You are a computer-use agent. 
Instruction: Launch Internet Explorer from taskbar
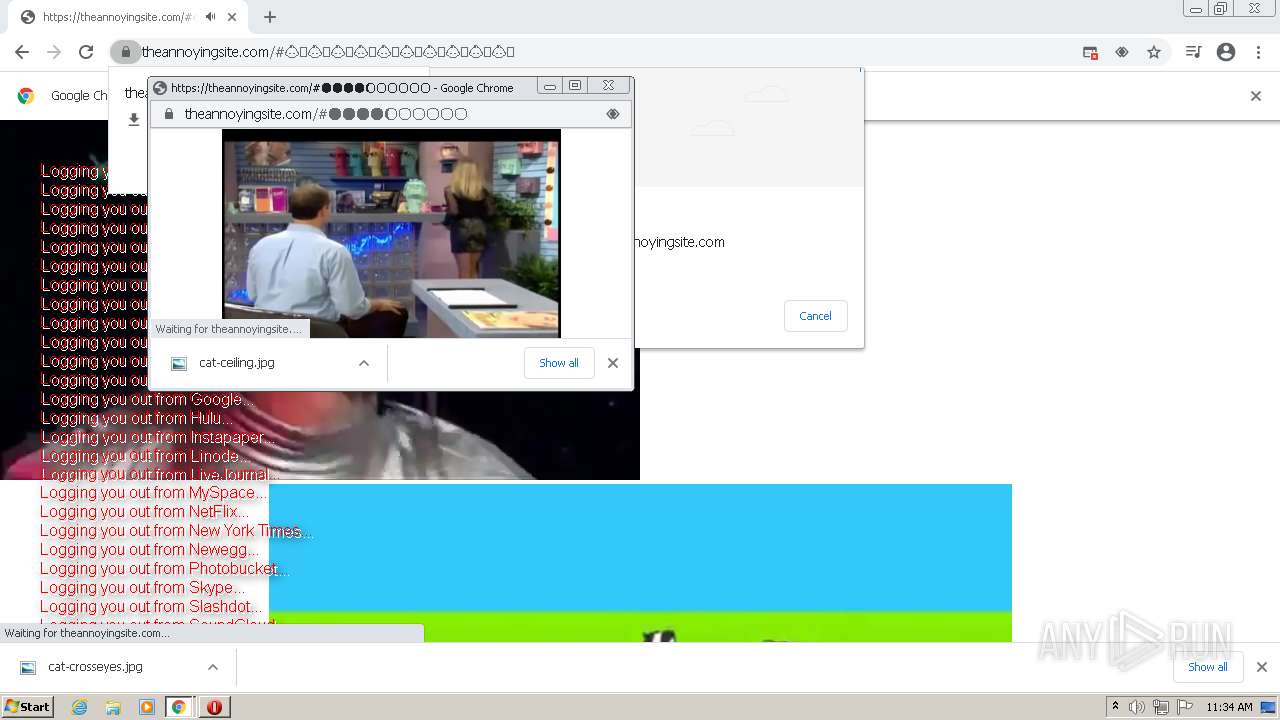click(80, 707)
